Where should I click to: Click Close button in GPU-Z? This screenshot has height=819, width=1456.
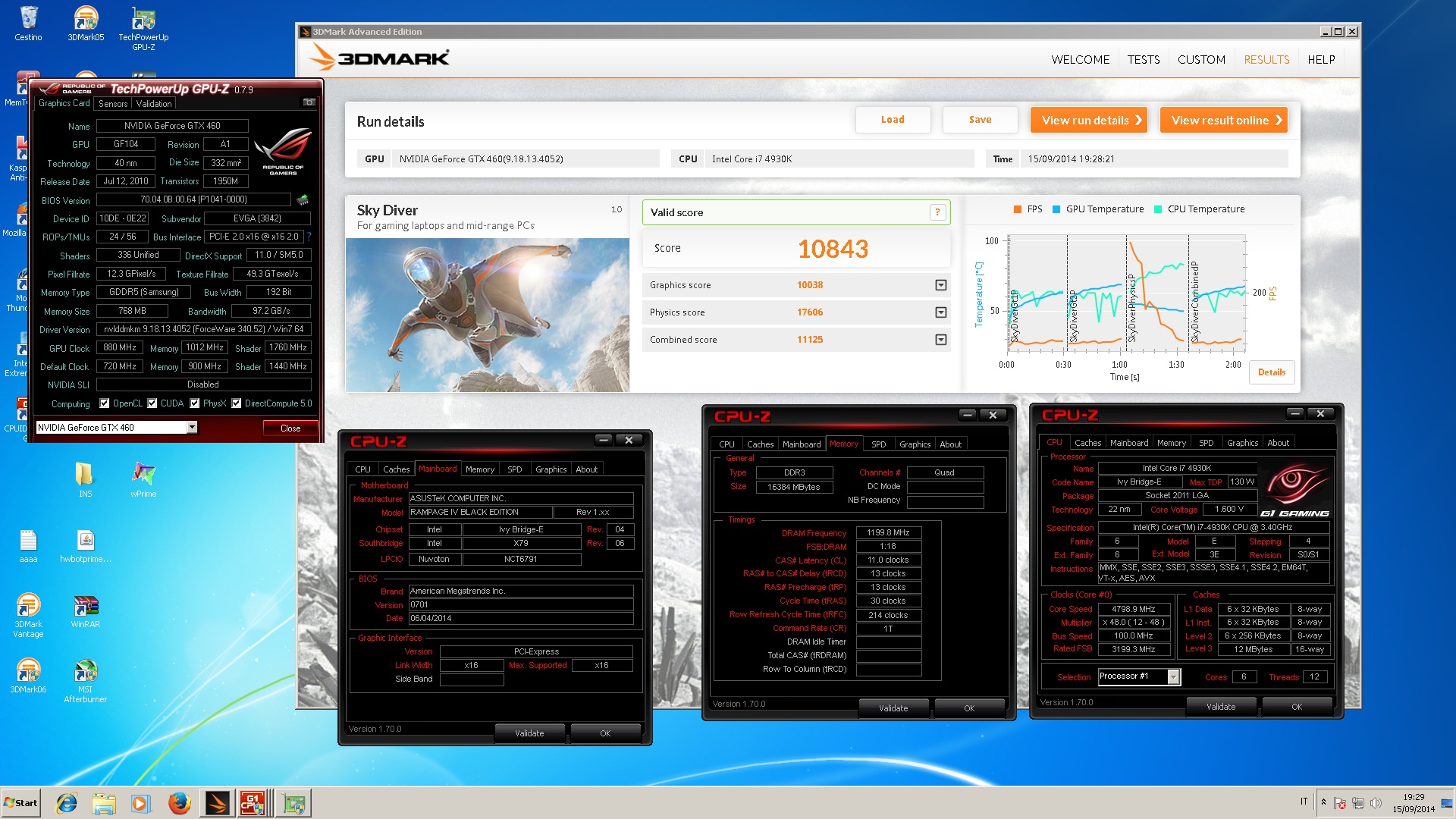point(290,428)
